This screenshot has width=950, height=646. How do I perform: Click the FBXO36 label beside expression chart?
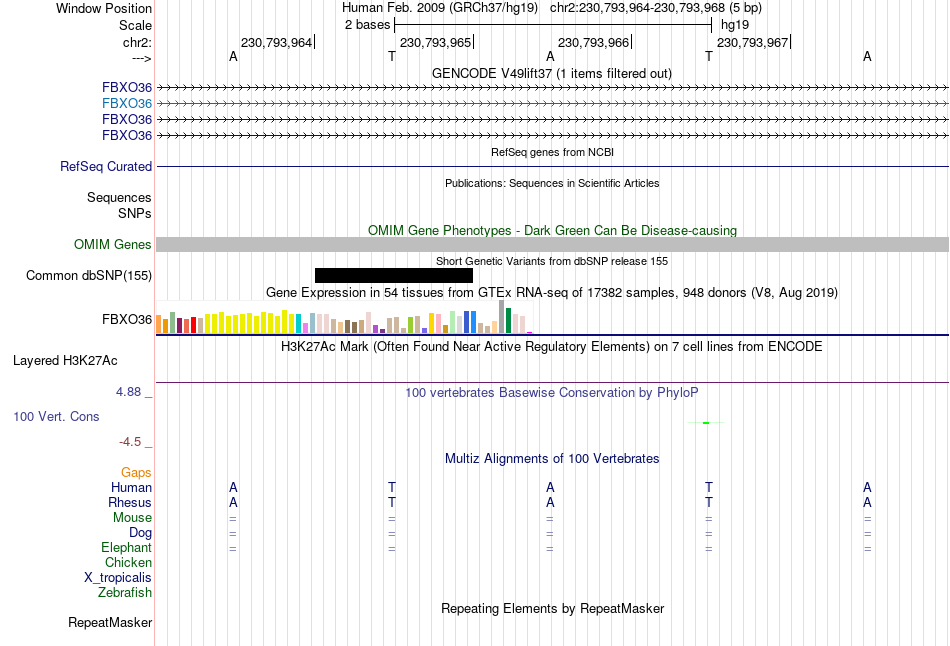pos(127,319)
